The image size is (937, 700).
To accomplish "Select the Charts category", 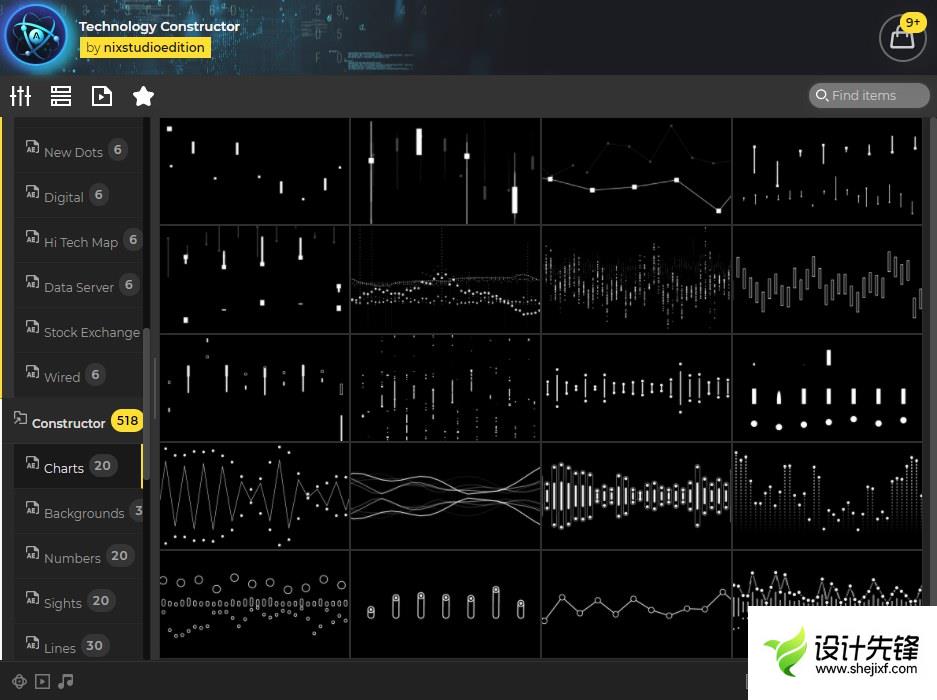I will (64, 467).
